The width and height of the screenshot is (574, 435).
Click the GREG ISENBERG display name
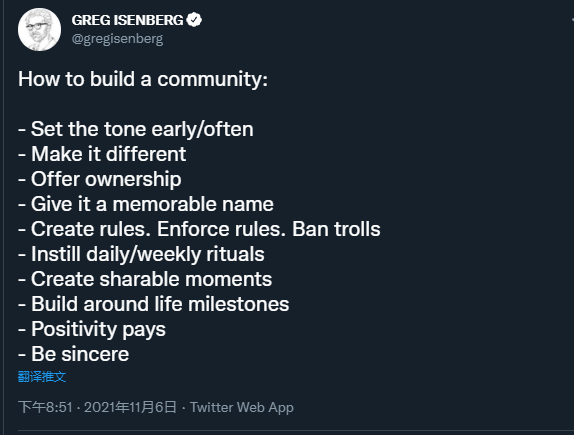127,20
